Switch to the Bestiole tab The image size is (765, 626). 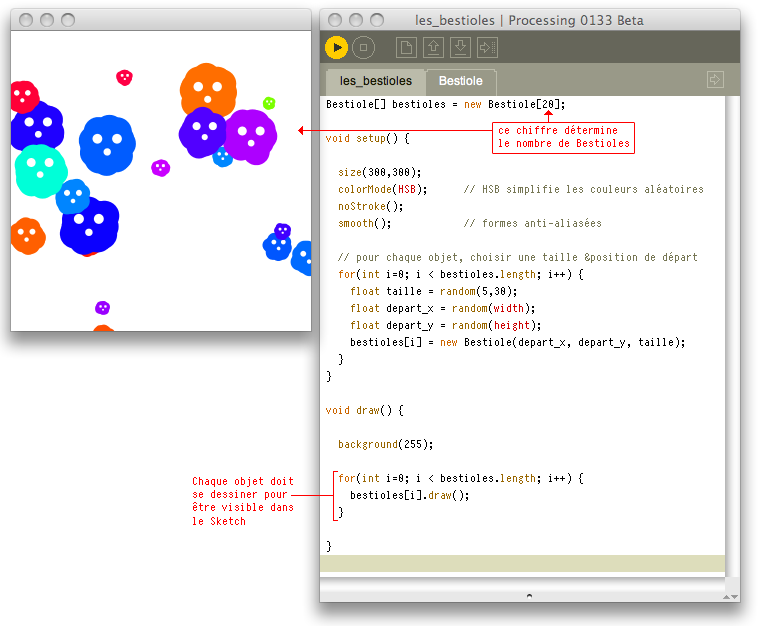(460, 81)
